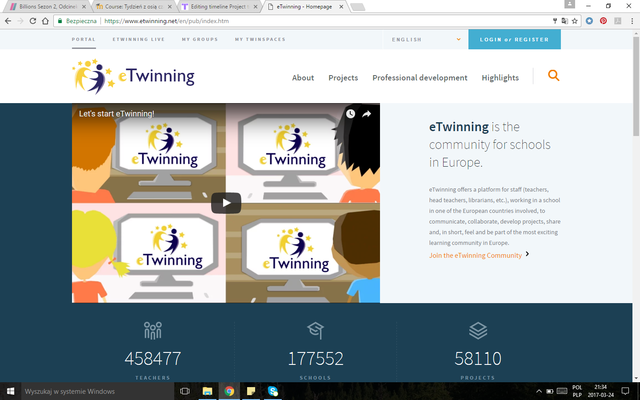
Task: Click the translate page icon in address bar
Action: 564,21
